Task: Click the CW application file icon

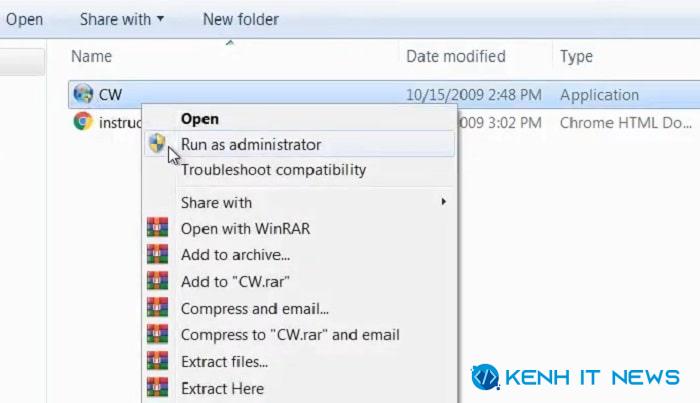Action: point(83,94)
